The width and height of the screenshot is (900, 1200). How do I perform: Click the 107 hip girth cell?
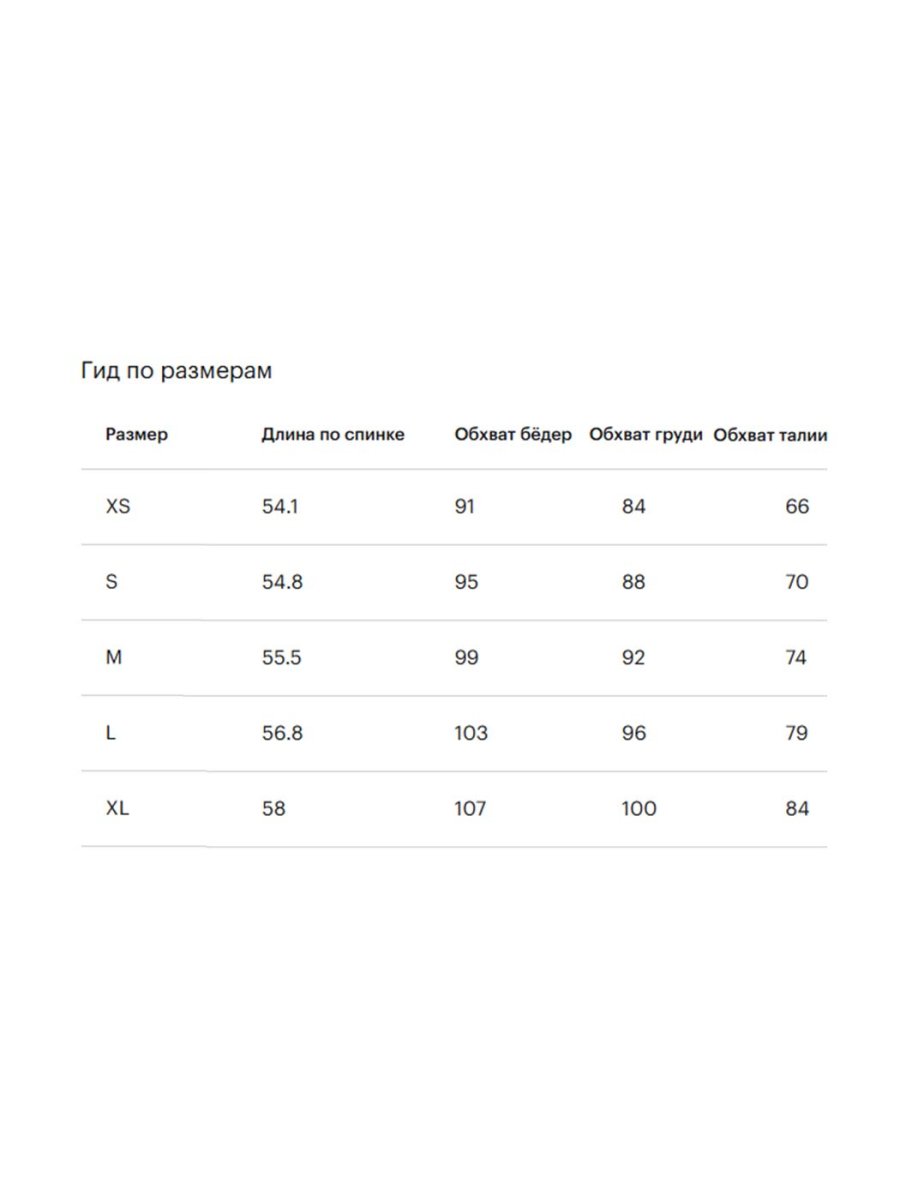click(x=470, y=809)
